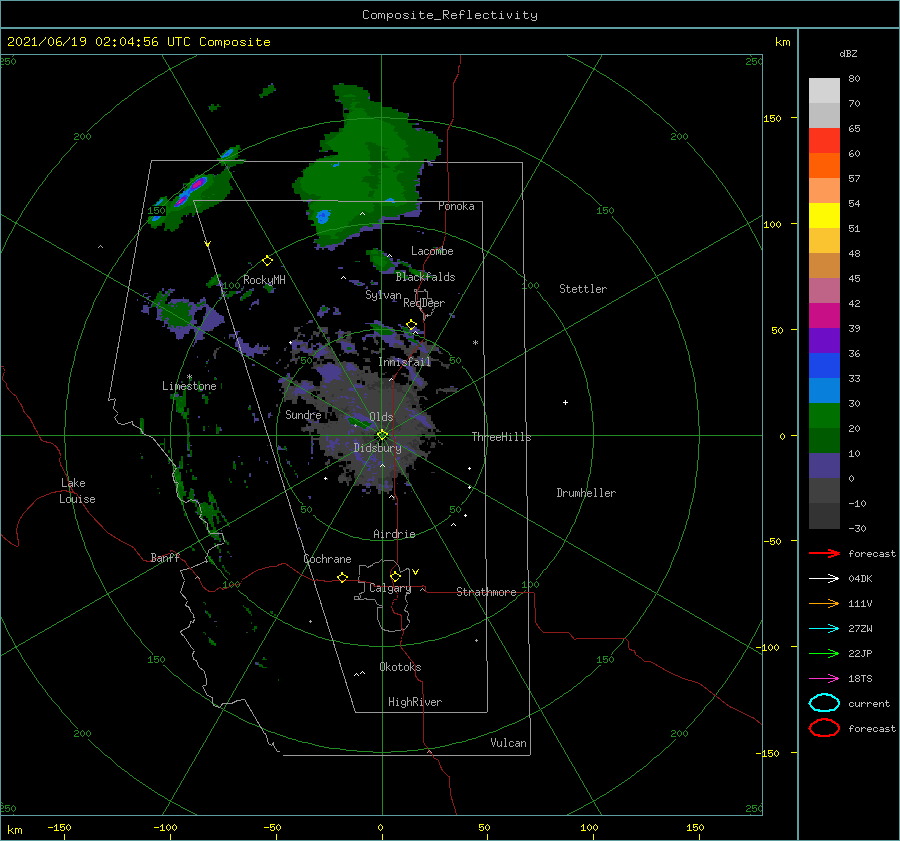Click the 2021/06/19 UTC timestamp
The width and height of the screenshot is (900, 841).
(x=138, y=42)
